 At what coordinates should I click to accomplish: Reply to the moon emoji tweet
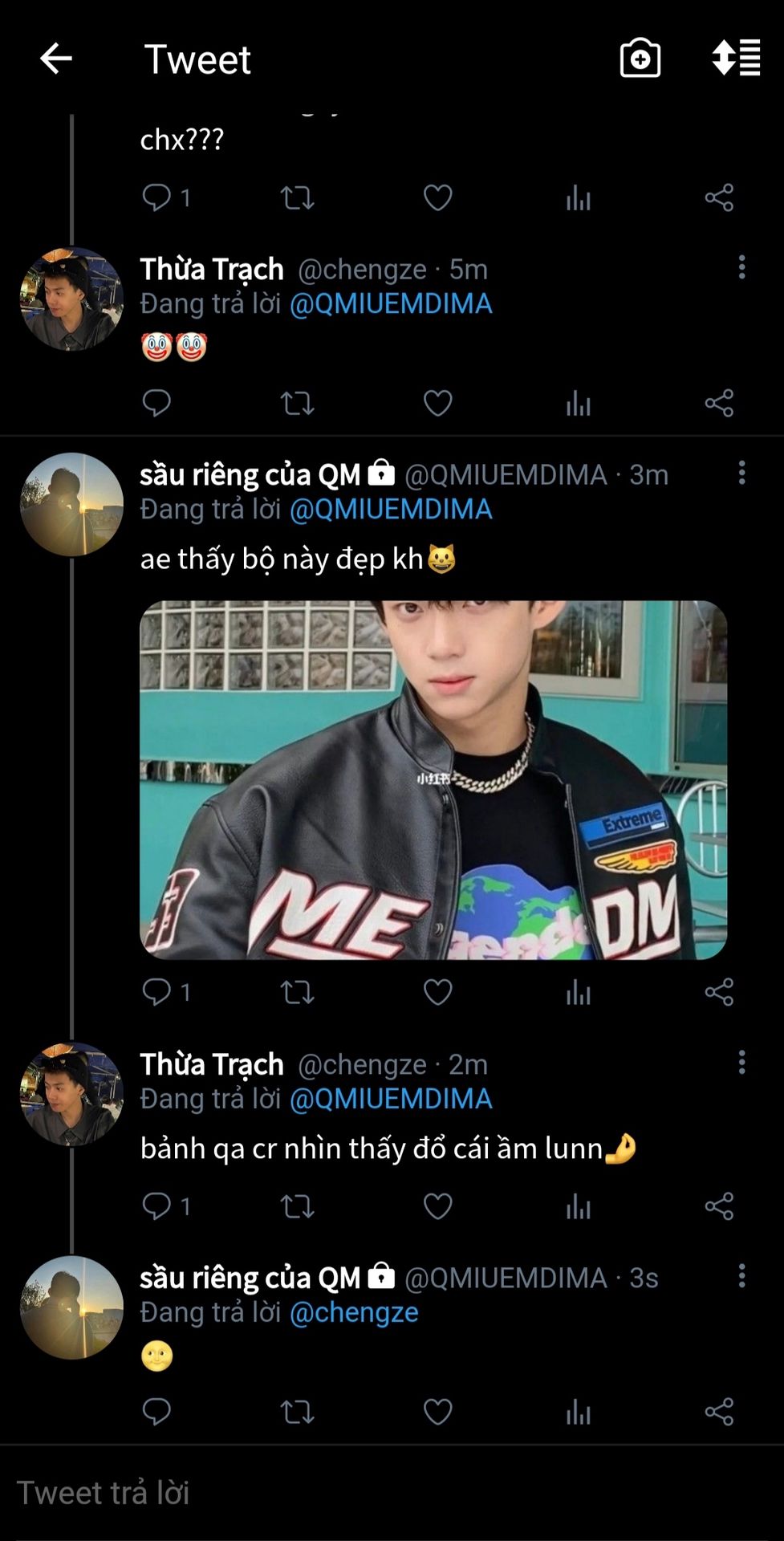156,1412
